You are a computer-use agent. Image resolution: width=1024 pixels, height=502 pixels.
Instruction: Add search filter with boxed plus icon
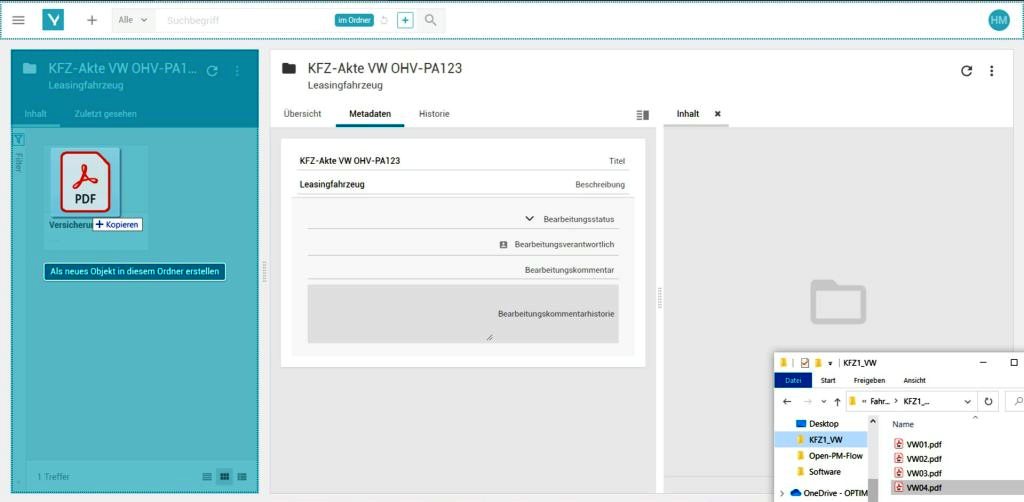(406, 20)
